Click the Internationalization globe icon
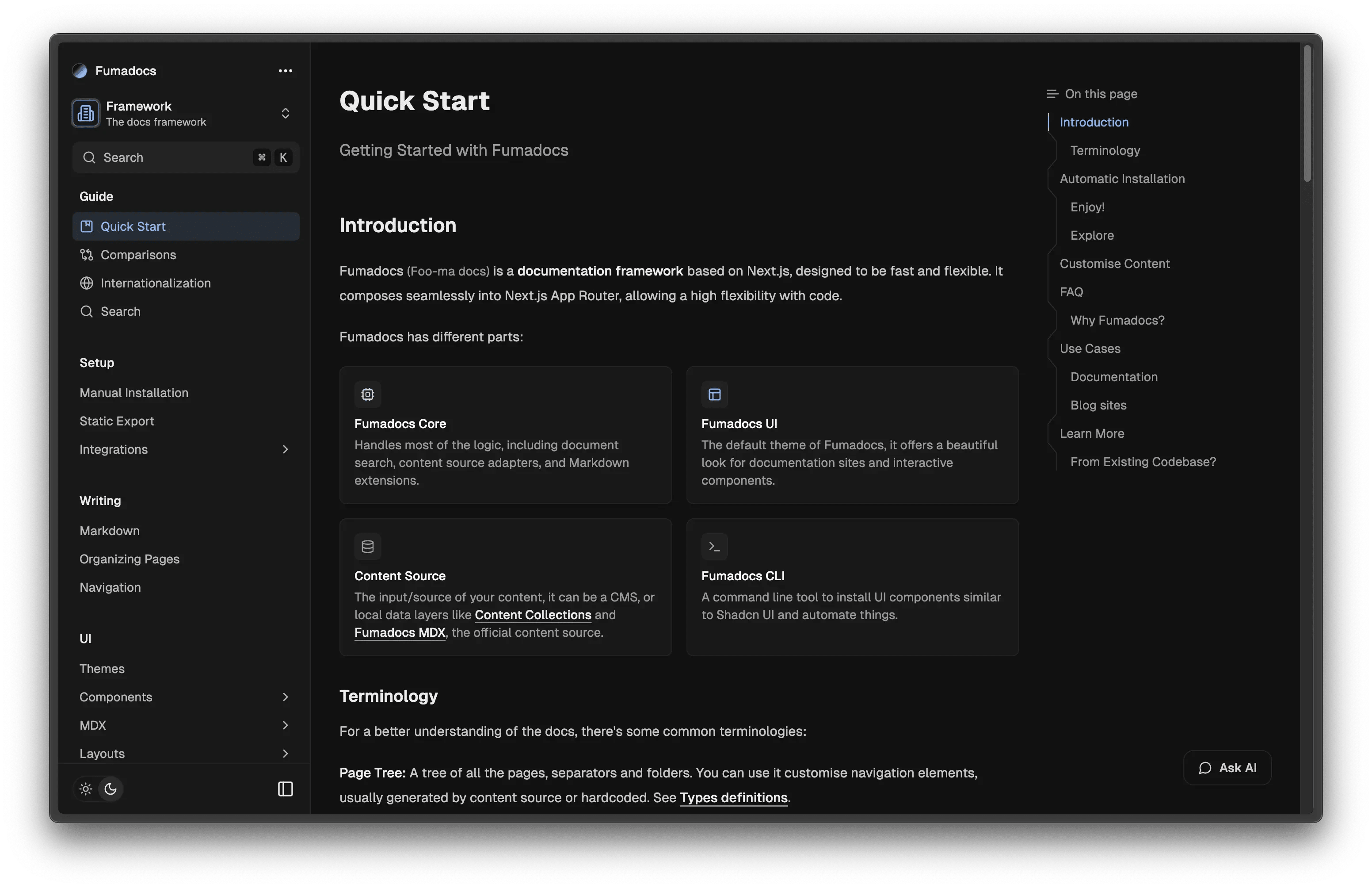1372x888 pixels. [87, 283]
